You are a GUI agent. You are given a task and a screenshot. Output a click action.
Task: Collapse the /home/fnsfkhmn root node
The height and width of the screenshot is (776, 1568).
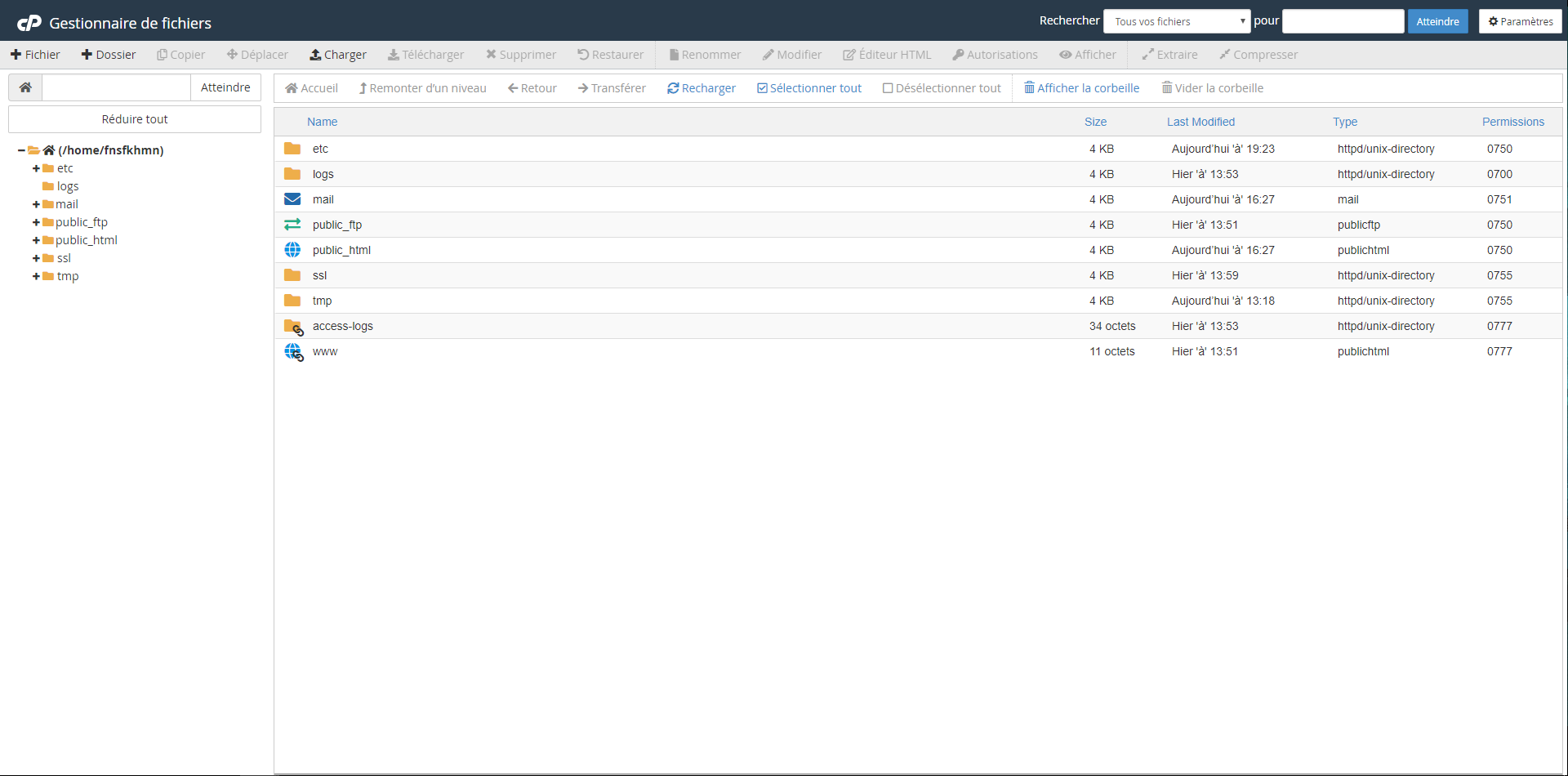pyautogui.click(x=21, y=150)
